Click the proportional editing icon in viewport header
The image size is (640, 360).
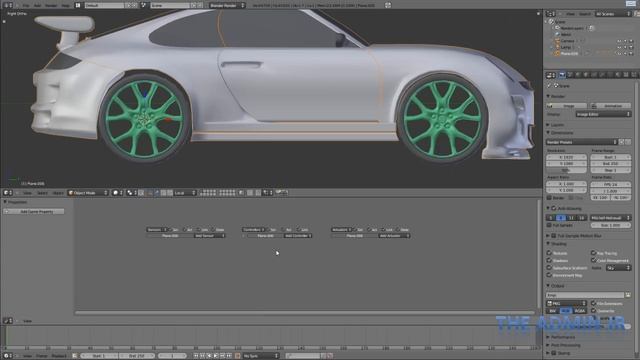click(x=250, y=193)
